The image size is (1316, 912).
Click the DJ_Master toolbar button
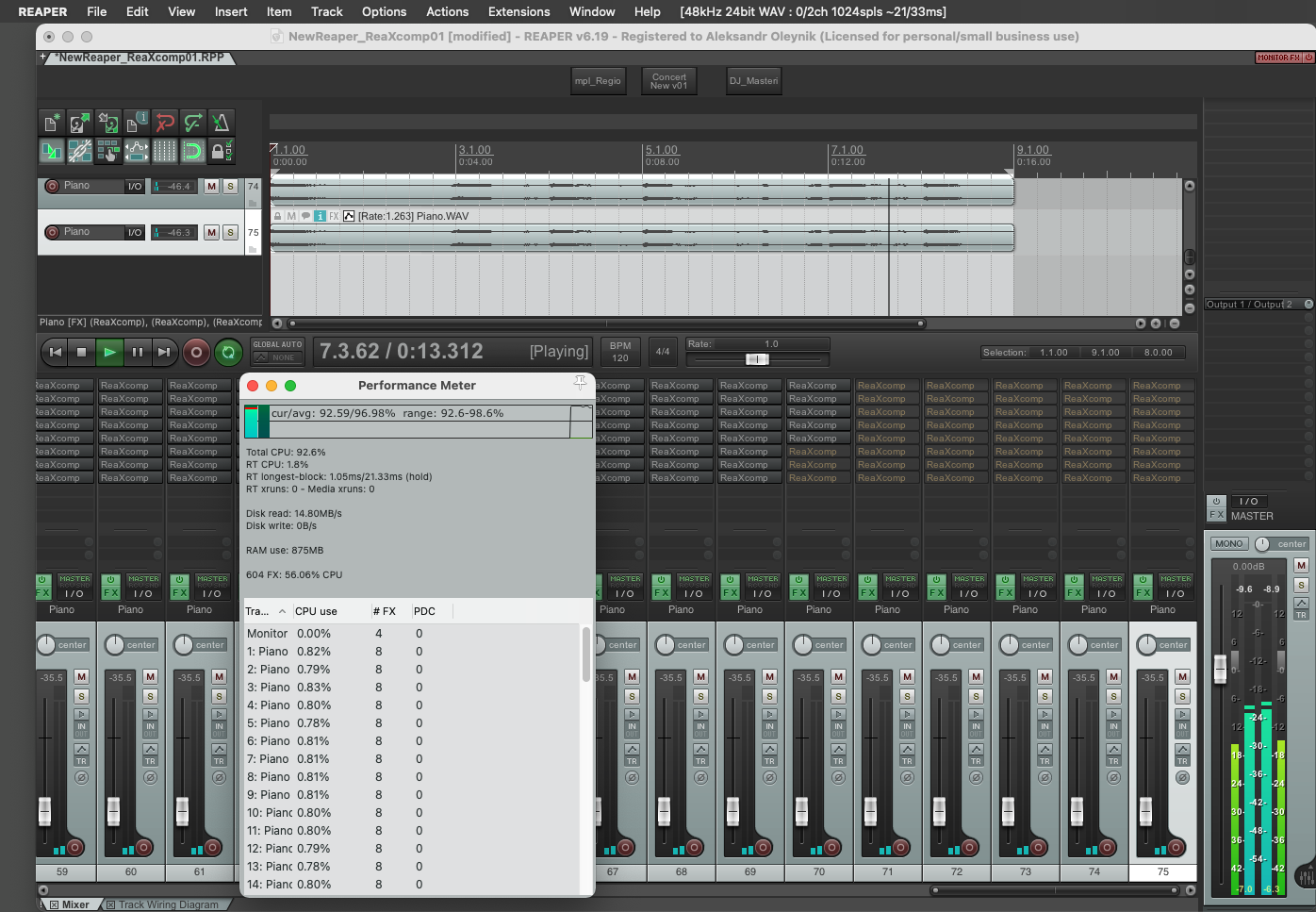click(x=753, y=81)
